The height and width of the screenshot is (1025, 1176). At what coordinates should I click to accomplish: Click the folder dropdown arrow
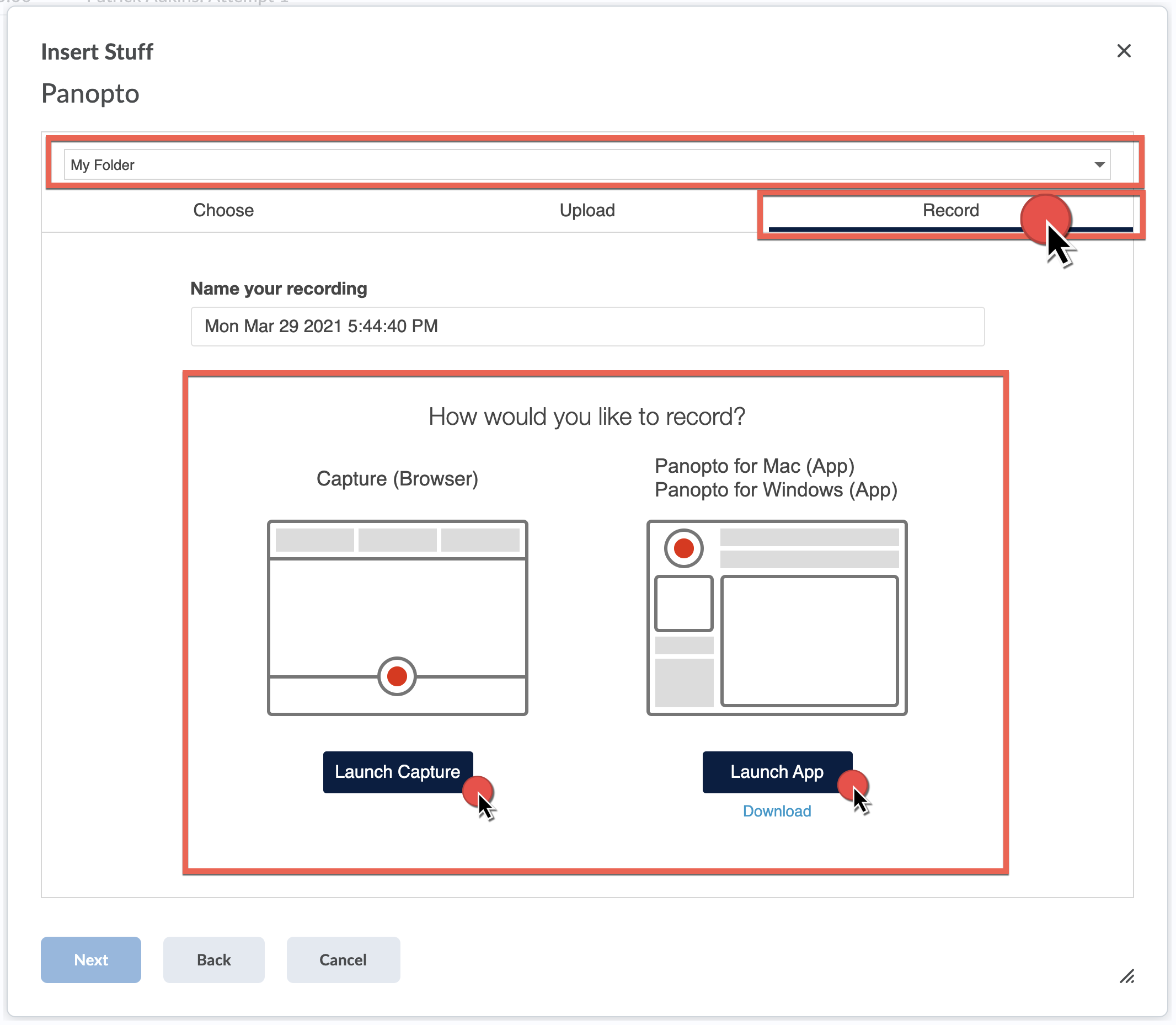point(1099,165)
